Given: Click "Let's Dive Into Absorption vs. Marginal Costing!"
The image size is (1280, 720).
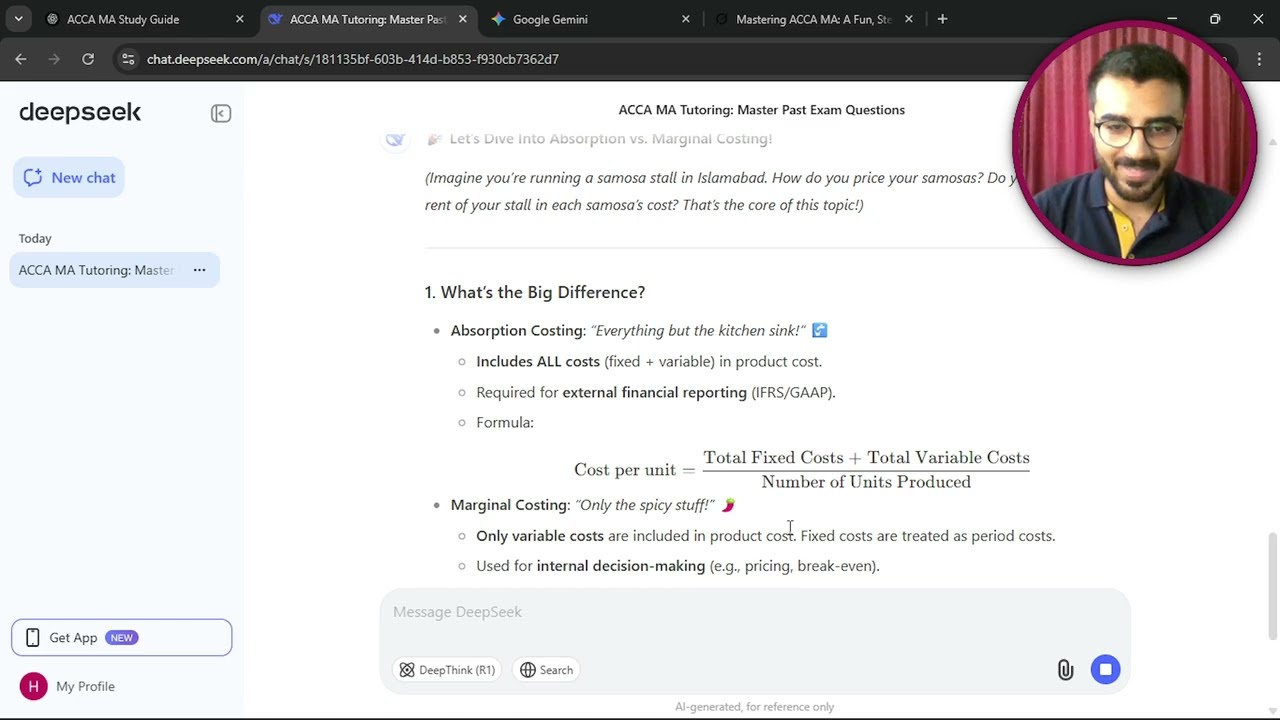Looking at the screenshot, I should [x=610, y=139].
